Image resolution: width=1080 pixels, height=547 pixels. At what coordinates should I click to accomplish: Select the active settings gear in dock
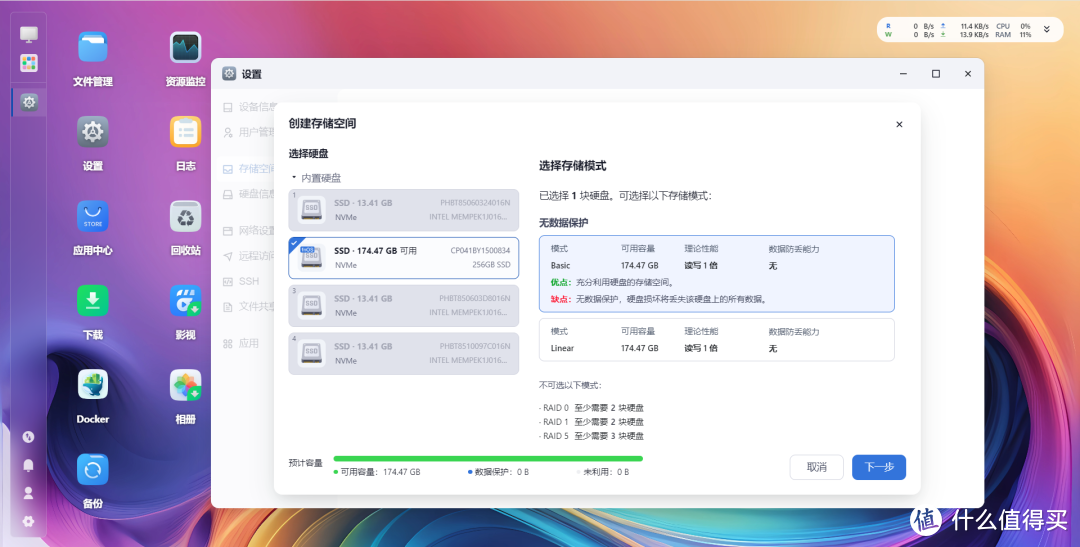tap(29, 103)
